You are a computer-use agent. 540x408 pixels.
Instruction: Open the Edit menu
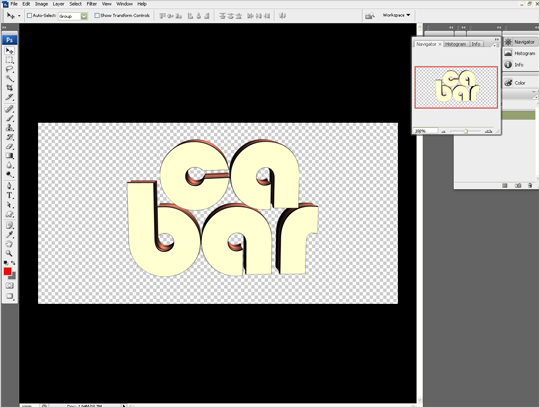click(26, 4)
